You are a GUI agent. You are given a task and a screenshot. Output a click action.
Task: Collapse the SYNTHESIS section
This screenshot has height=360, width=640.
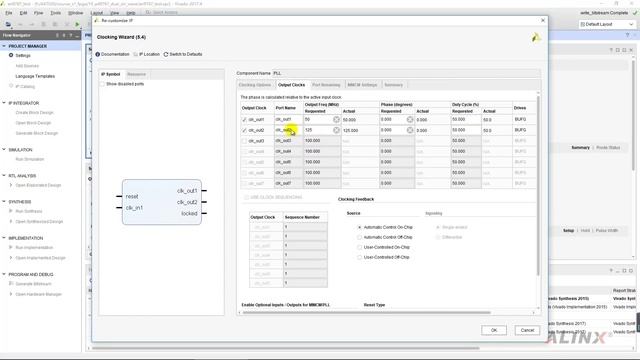4,202
